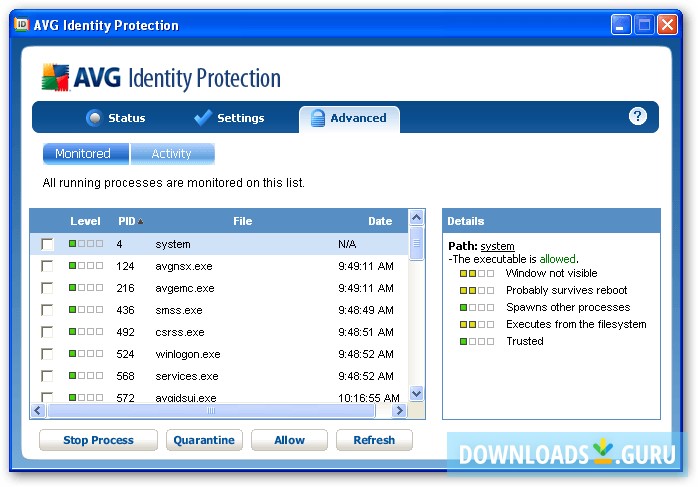The width and height of the screenshot is (698, 487).
Task: Select the avgemc.exe file name
Action: click(185, 288)
